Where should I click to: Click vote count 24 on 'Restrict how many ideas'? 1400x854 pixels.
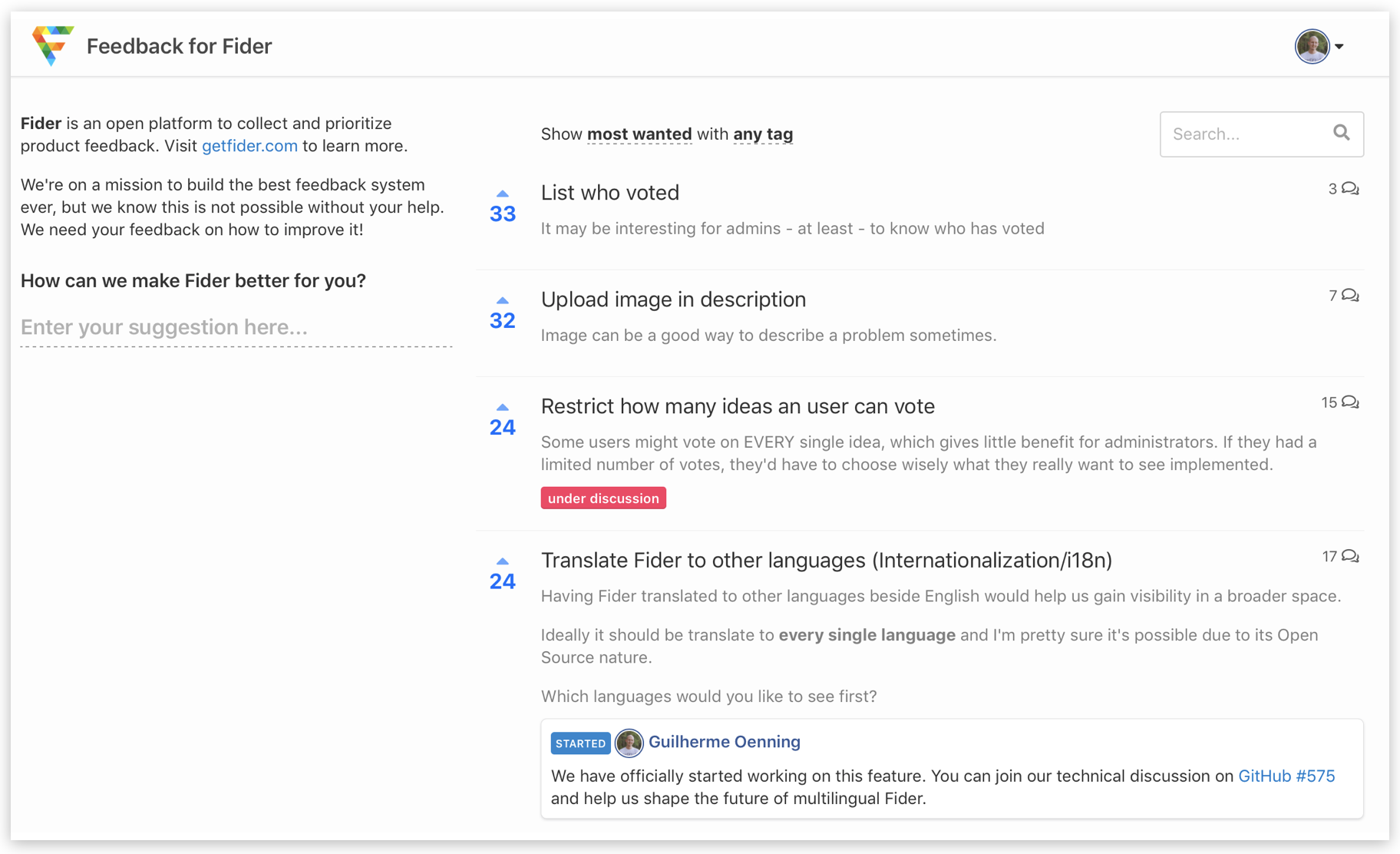[x=503, y=427]
